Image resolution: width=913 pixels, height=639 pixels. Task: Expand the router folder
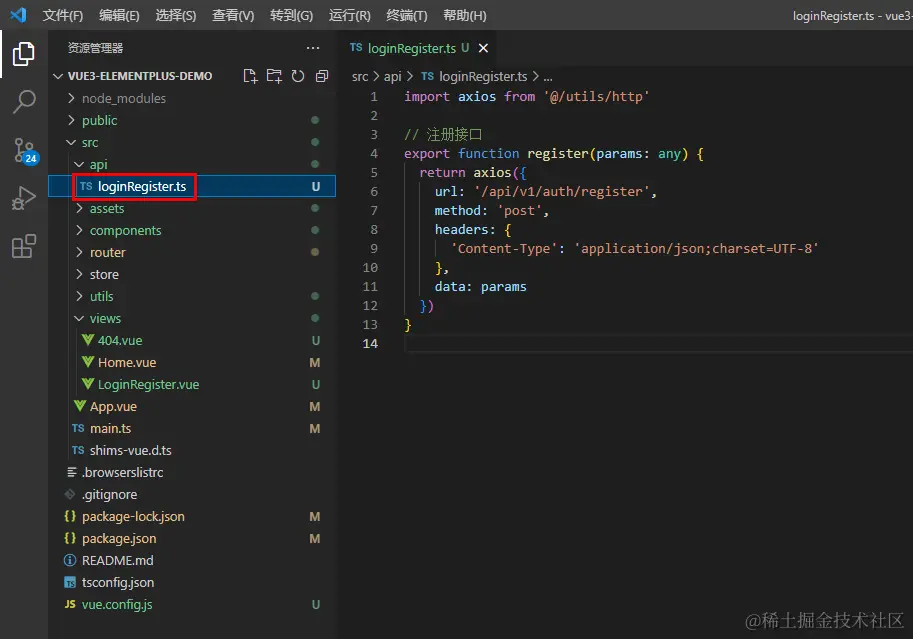(x=192, y=253)
